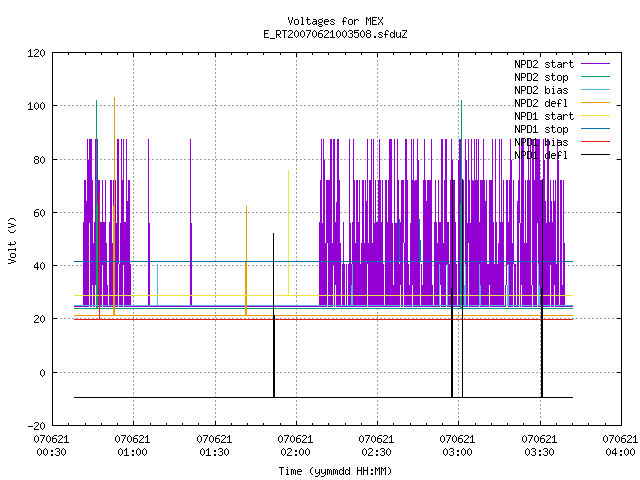Viewport: 640px width, 480px height.
Task: Click the 'Time (yymmdd HH:MM)' x-axis label
Action: [x=335, y=471]
